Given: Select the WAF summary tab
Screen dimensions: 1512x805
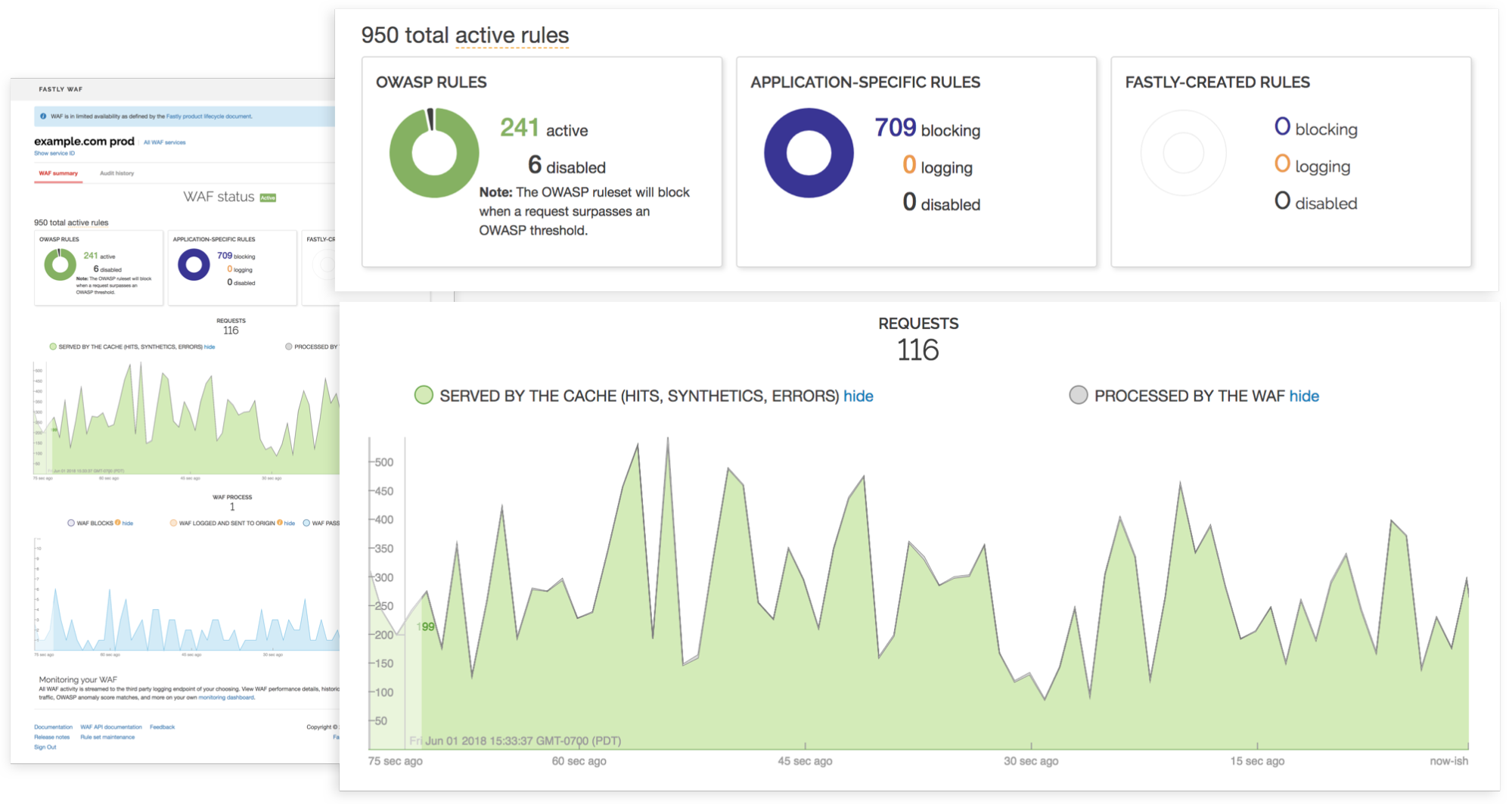Looking at the screenshot, I should [x=58, y=173].
